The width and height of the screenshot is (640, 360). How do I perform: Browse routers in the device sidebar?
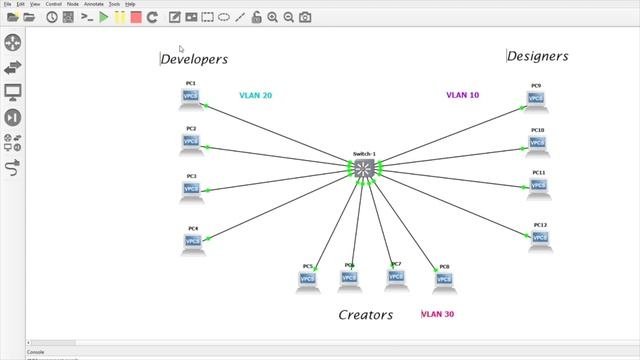13,42
